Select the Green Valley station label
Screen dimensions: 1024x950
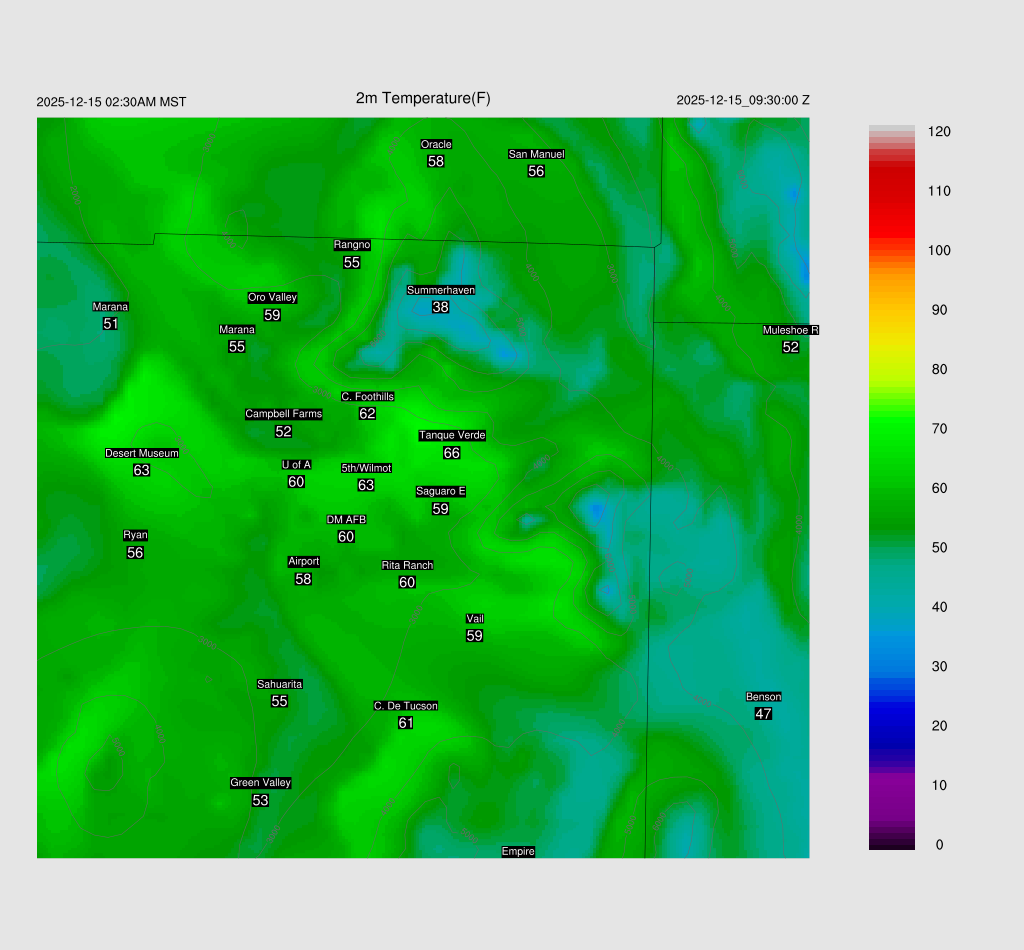click(x=260, y=783)
